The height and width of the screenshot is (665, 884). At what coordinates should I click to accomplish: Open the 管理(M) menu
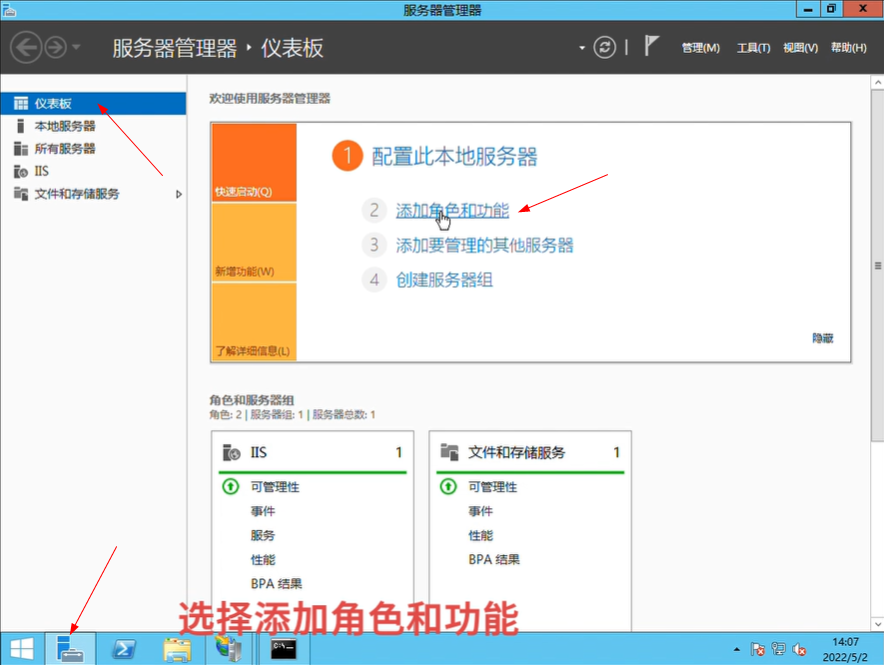(x=700, y=48)
